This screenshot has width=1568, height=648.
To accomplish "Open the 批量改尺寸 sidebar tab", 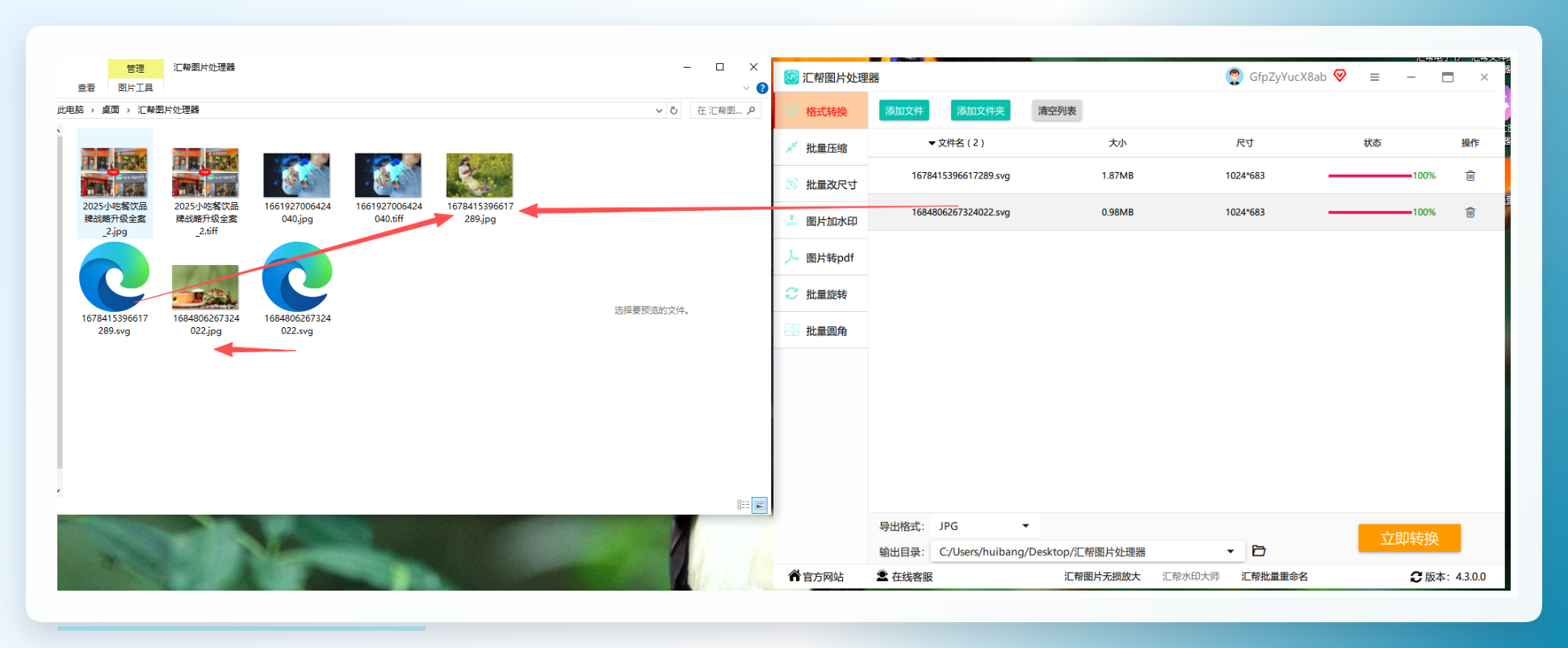I will click(820, 184).
